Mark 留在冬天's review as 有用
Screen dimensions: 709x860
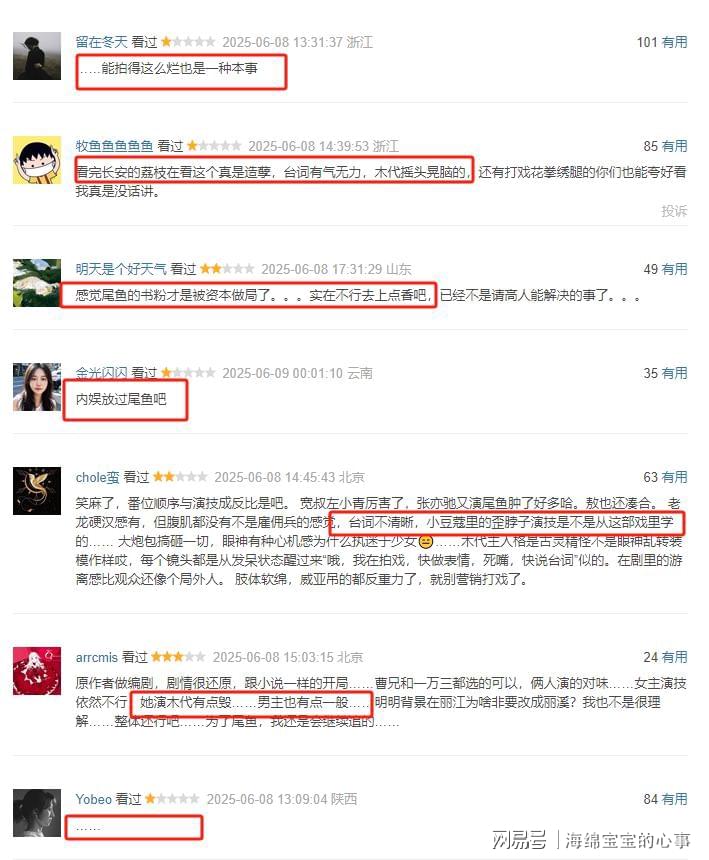tap(674, 42)
